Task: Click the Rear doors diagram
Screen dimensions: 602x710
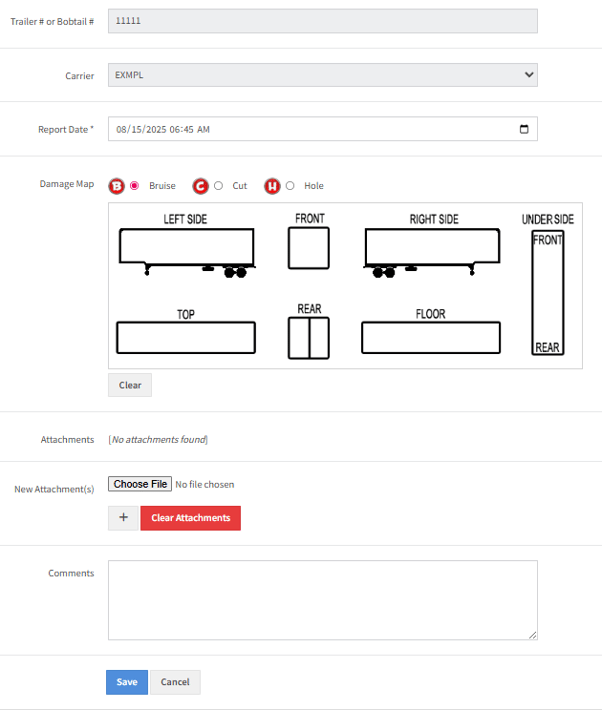Action: [x=308, y=338]
